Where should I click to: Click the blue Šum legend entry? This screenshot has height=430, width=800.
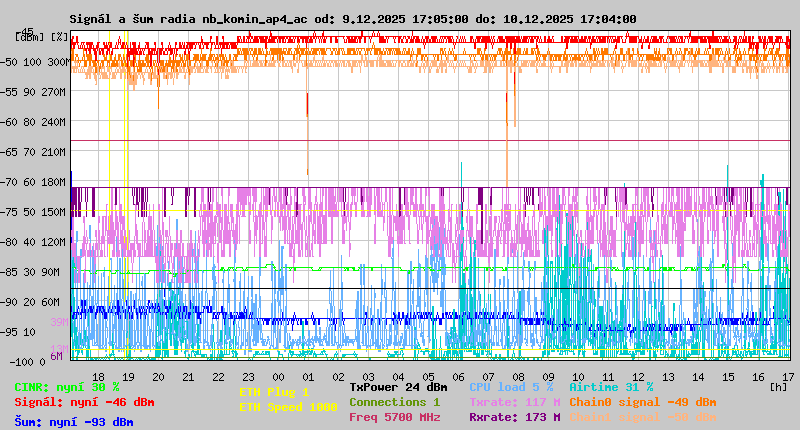[74, 421]
